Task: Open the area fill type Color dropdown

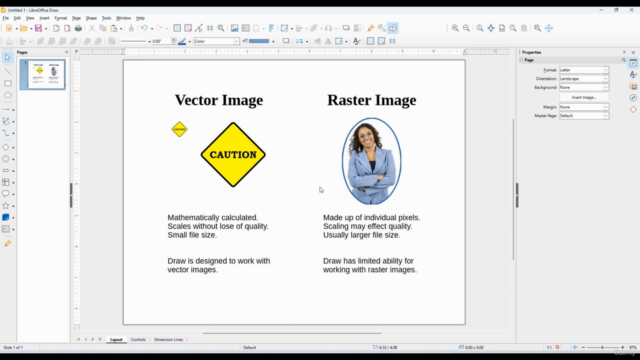Action: point(217,41)
